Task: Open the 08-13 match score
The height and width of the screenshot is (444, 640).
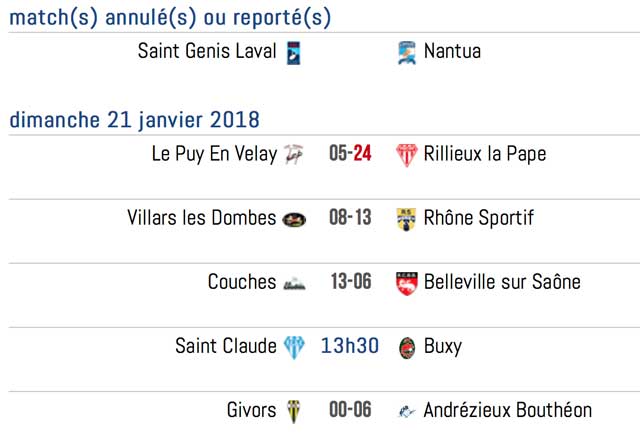Action: click(x=350, y=219)
